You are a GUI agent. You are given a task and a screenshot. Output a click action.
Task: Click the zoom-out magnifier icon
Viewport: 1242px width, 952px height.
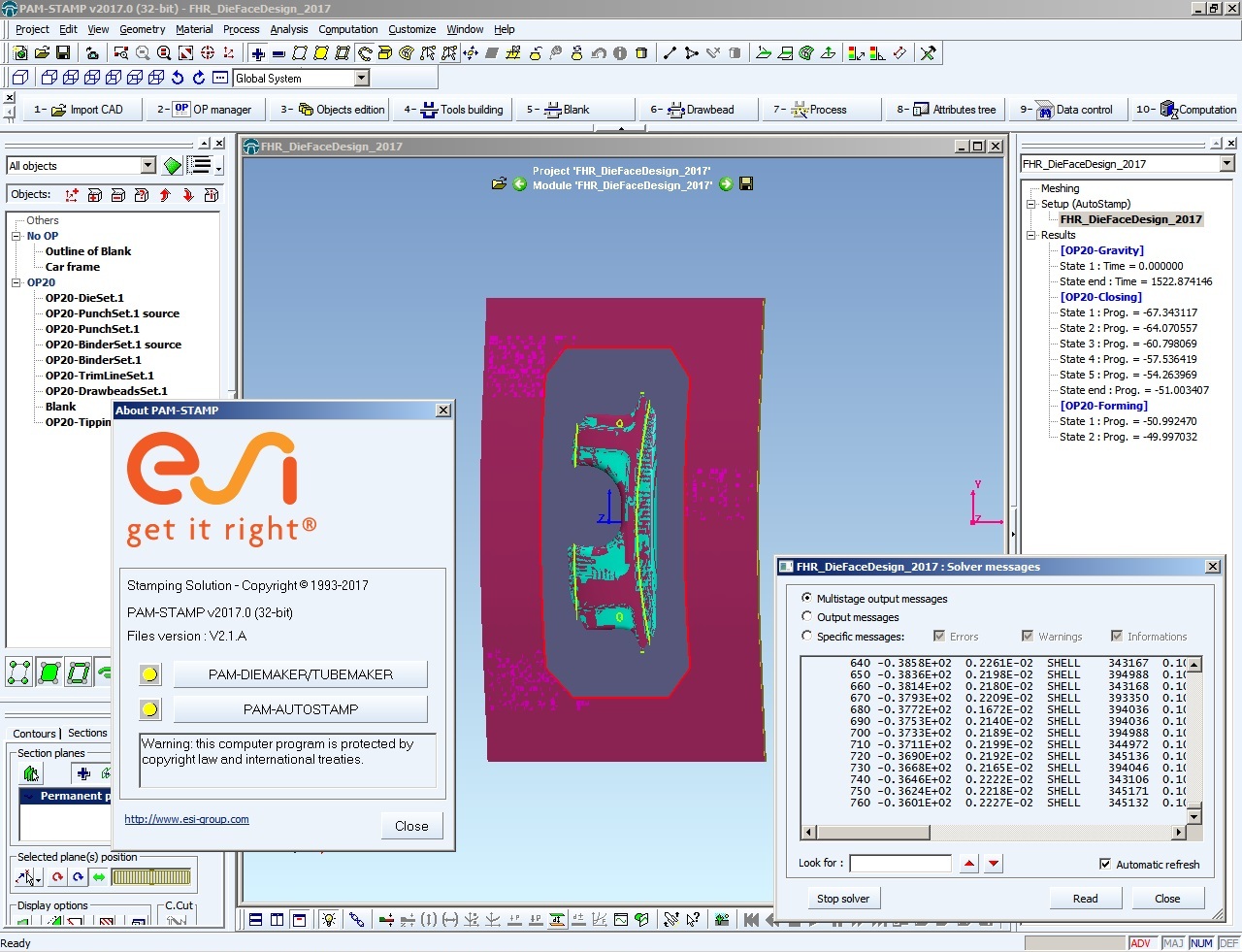[143, 53]
